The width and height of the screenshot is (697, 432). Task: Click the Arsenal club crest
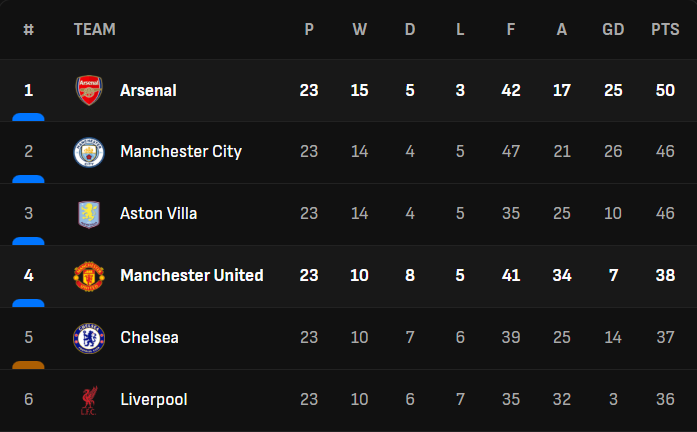[88, 90]
